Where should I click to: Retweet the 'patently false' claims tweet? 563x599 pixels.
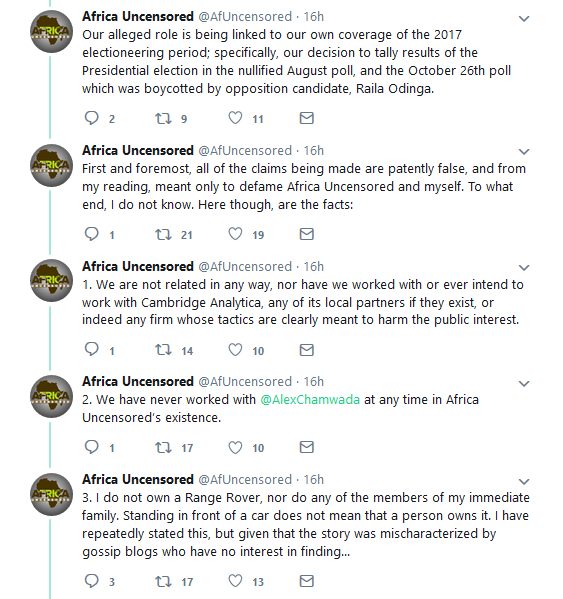click(x=163, y=234)
